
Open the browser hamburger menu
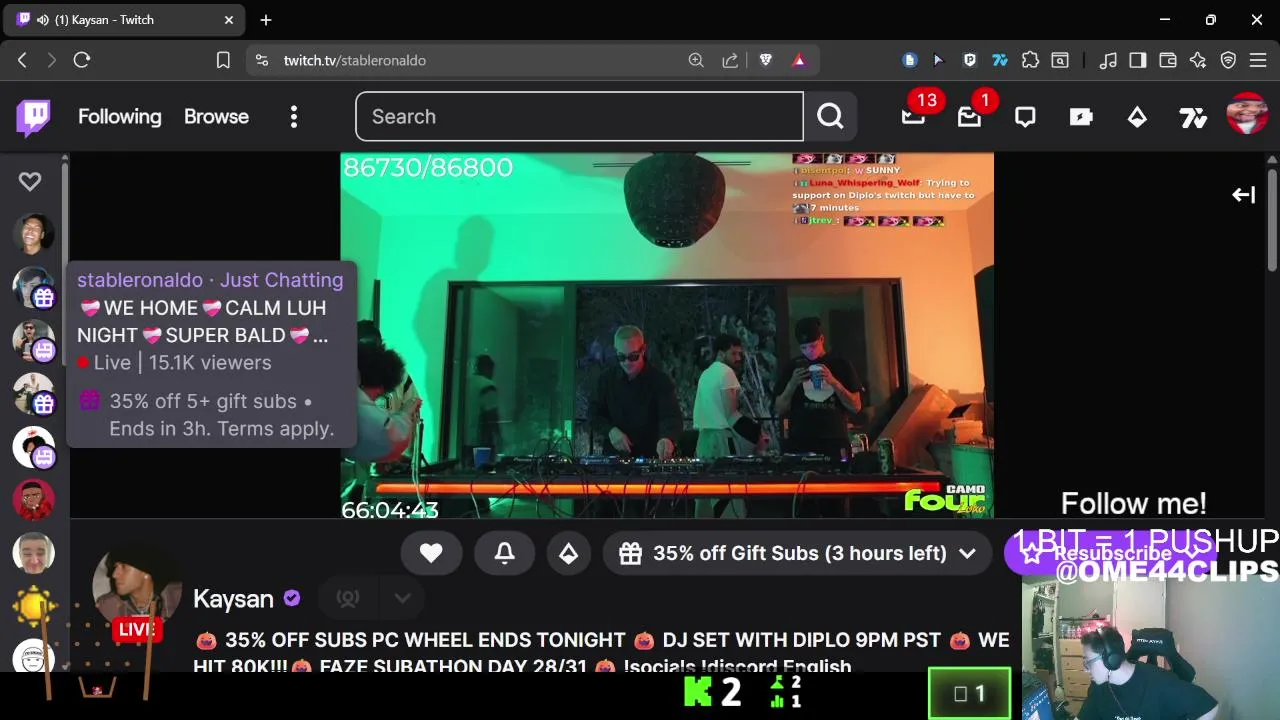click(1258, 60)
